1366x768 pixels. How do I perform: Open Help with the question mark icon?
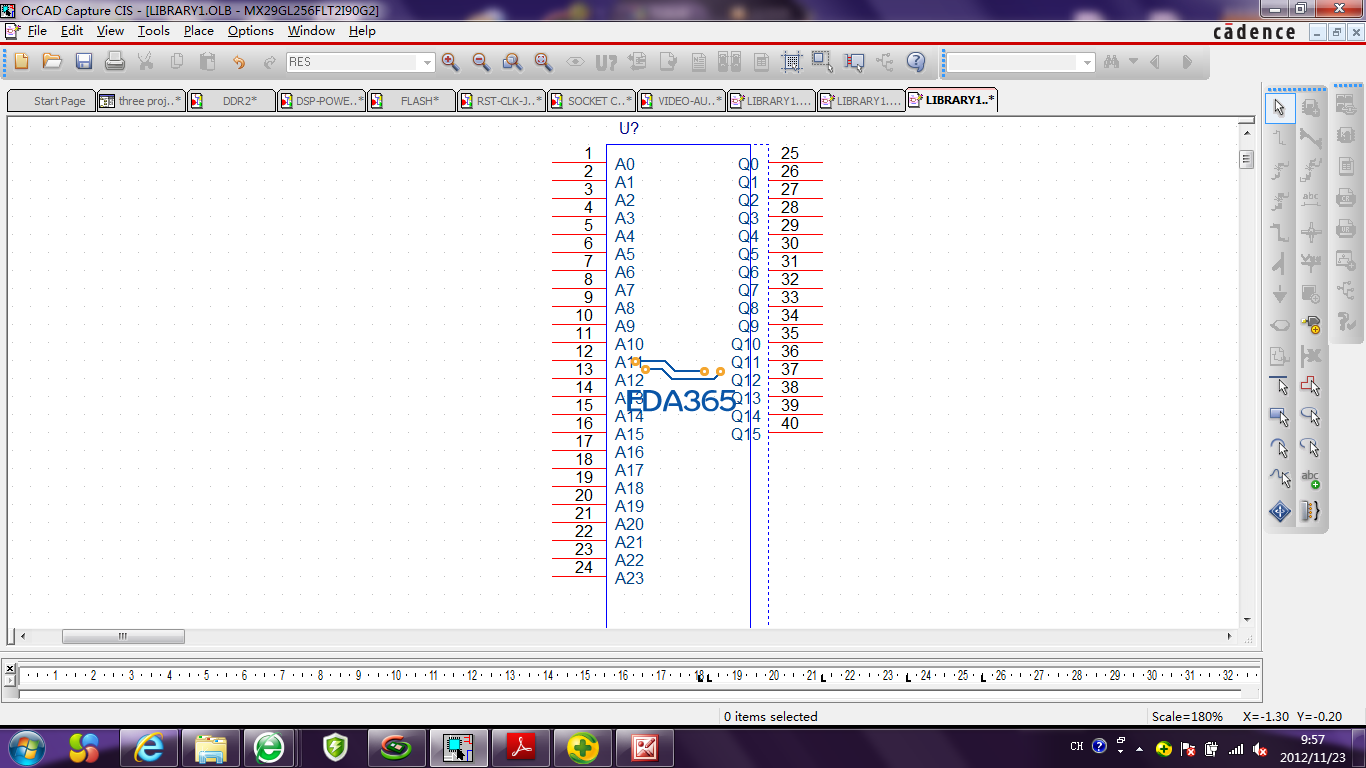coord(915,62)
